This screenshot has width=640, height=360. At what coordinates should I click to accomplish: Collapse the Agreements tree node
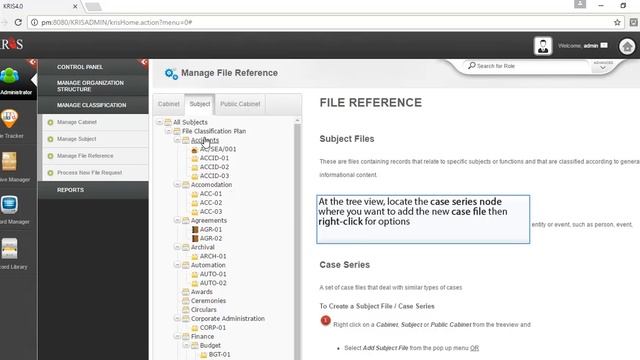(178, 220)
